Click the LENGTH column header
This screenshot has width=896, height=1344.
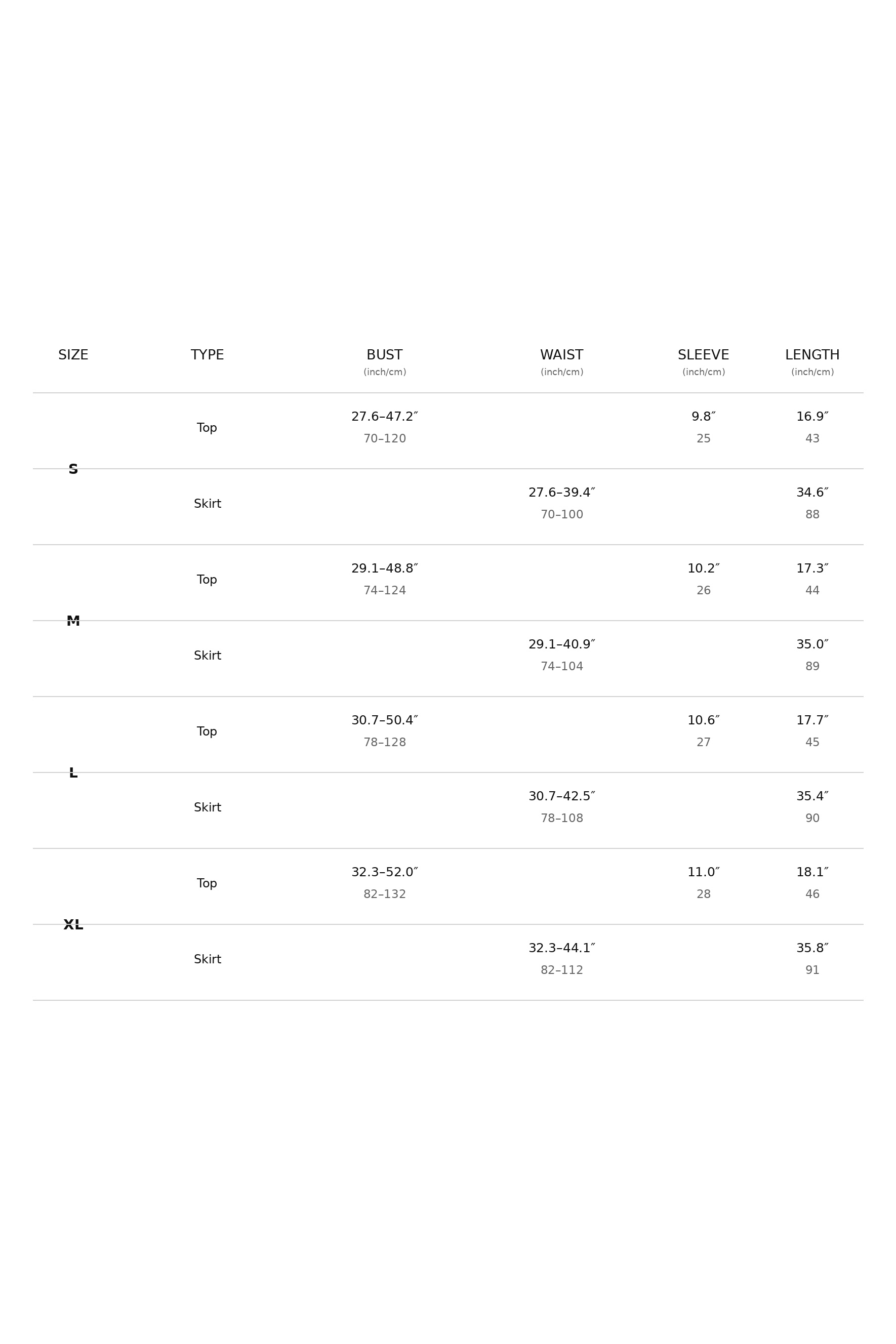[x=812, y=355]
